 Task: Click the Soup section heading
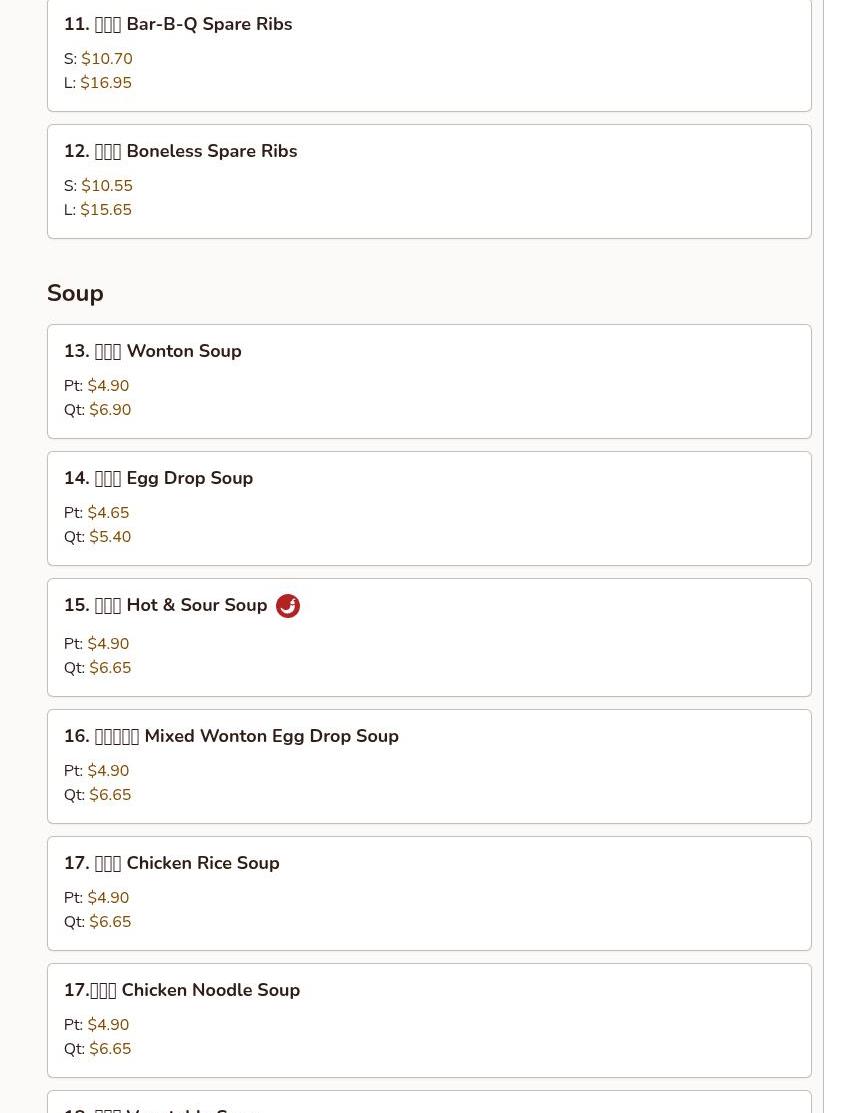click(75, 293)
